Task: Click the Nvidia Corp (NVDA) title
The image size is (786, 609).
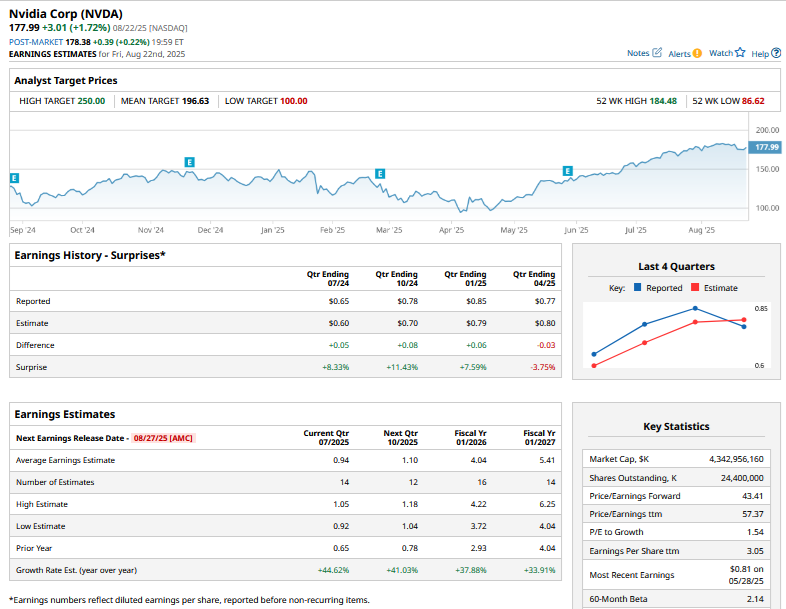Action: pyautogui.click(x=66, y=14)
